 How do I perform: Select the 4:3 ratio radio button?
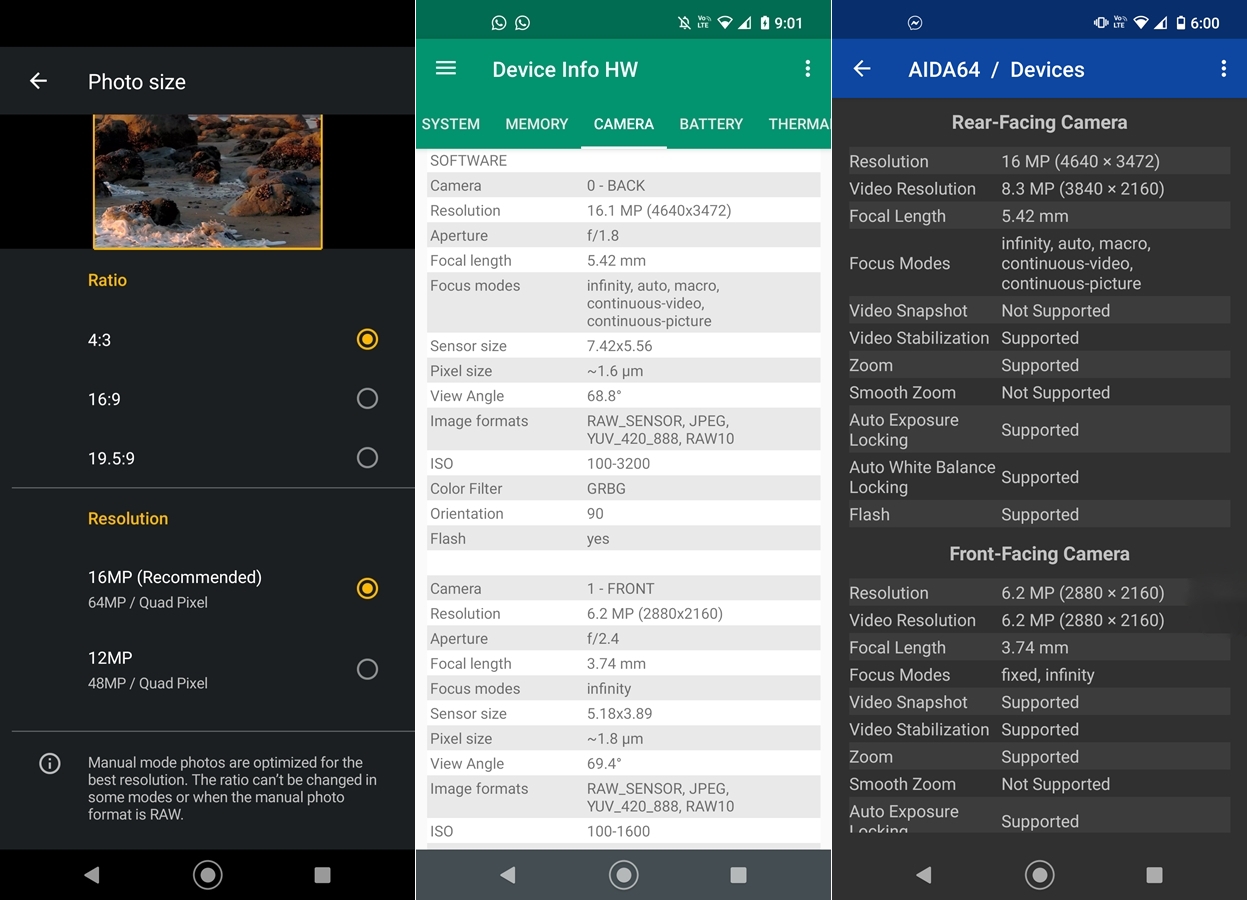367,340
